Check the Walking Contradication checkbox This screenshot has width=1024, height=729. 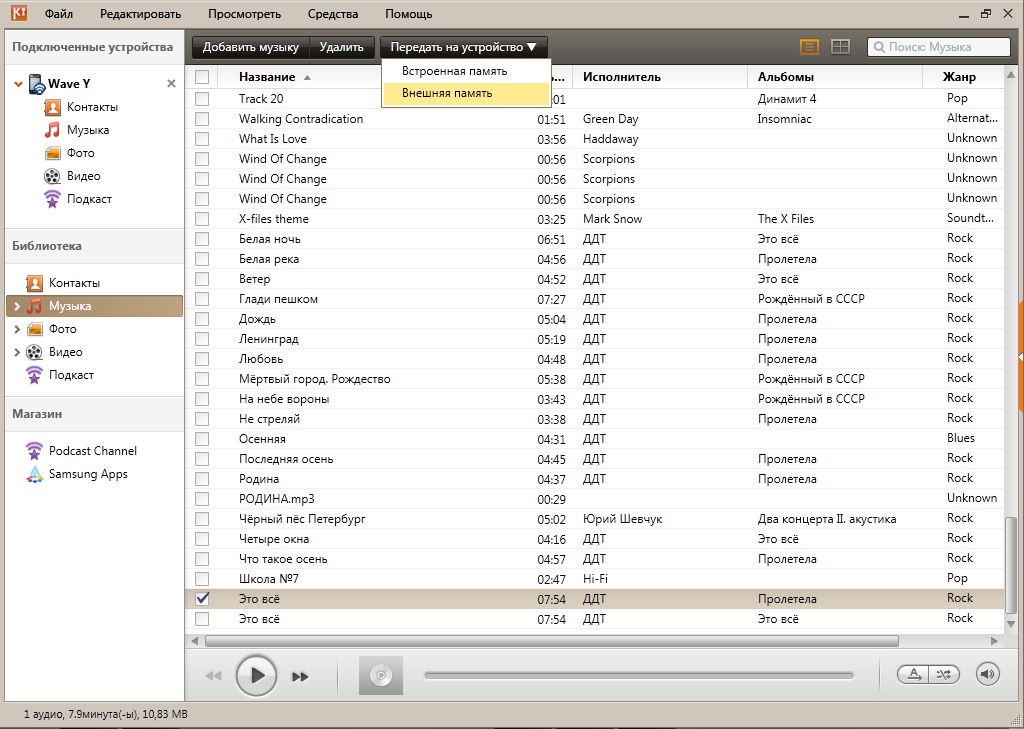tap(202, 120)
